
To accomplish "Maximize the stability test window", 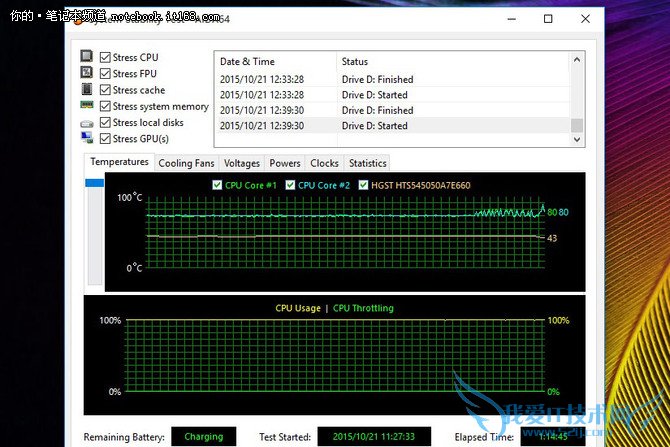I will (548, 19).
